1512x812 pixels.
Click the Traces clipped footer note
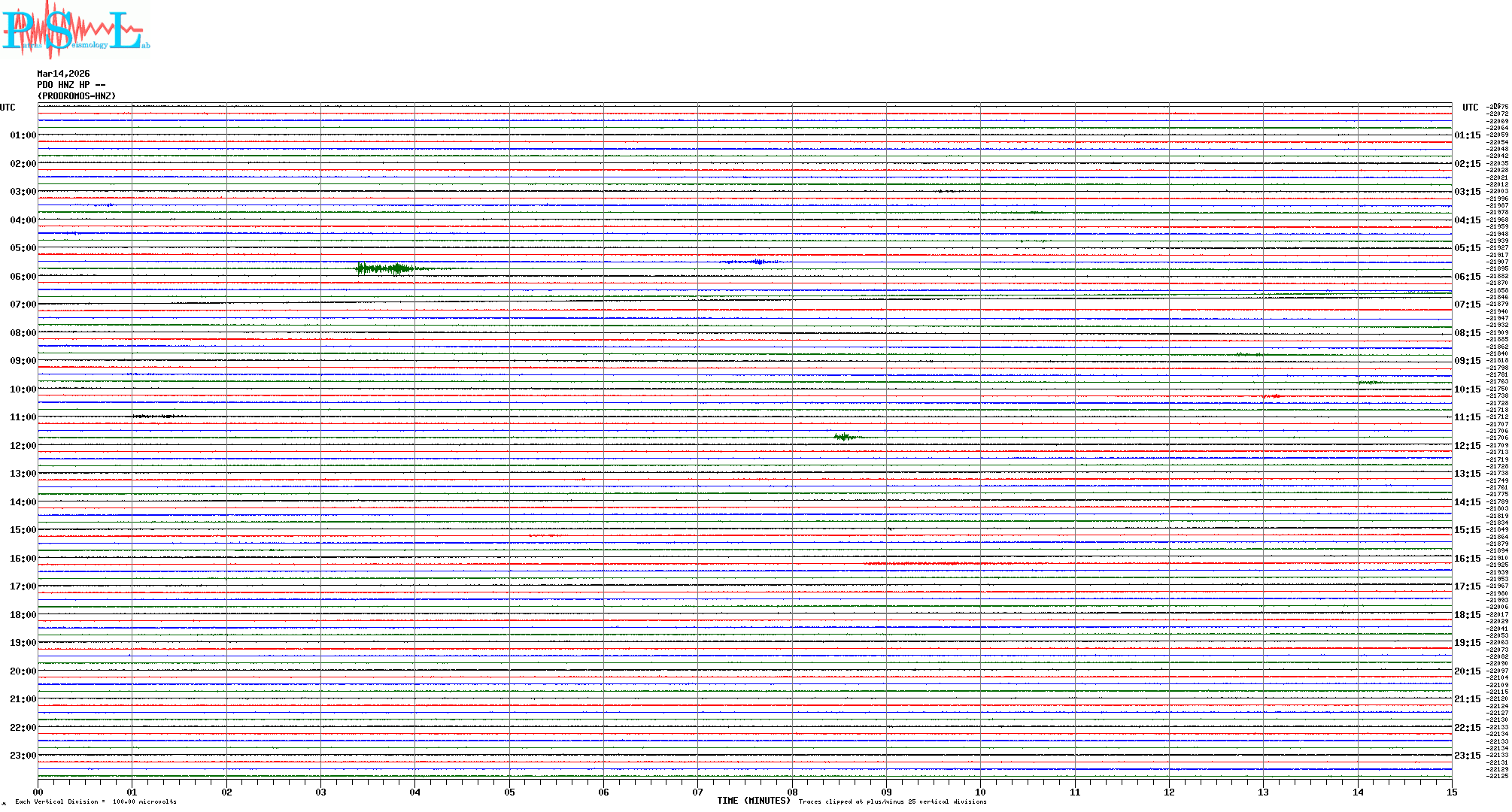tap(892, 801)
